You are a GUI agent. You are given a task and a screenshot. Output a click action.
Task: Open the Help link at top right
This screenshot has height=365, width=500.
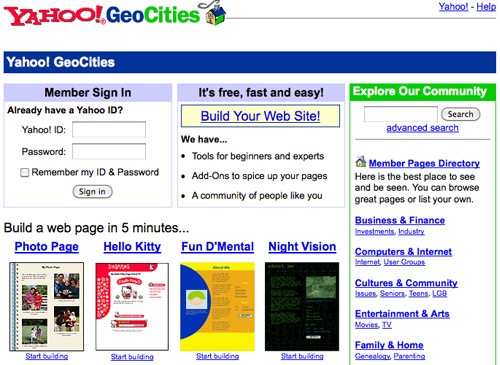pyautogui.click(x=486, y=6)
